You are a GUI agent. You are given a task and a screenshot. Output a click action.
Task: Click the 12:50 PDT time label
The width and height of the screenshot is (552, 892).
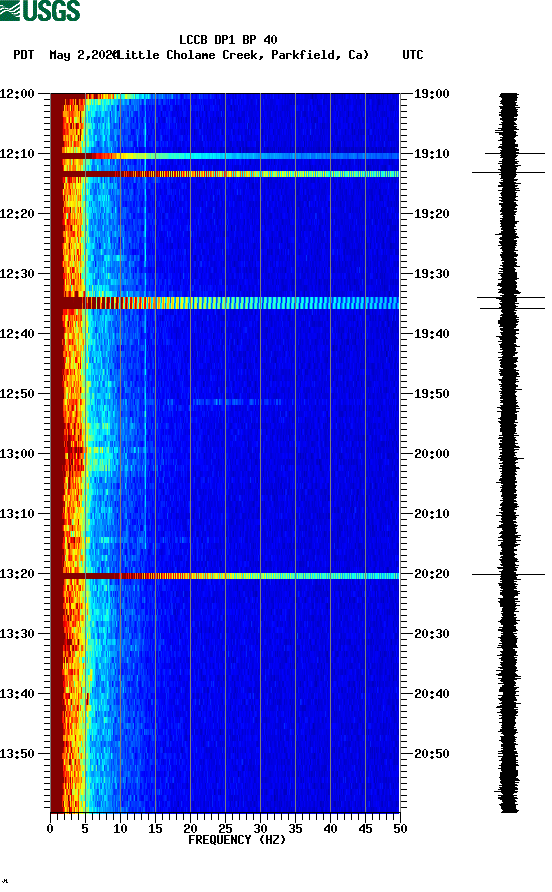point(17,394)
